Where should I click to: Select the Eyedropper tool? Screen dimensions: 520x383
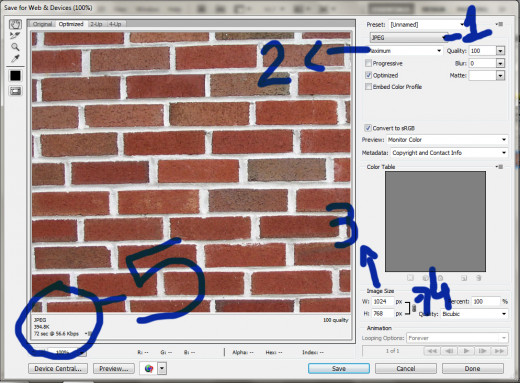tap(15, 59)
